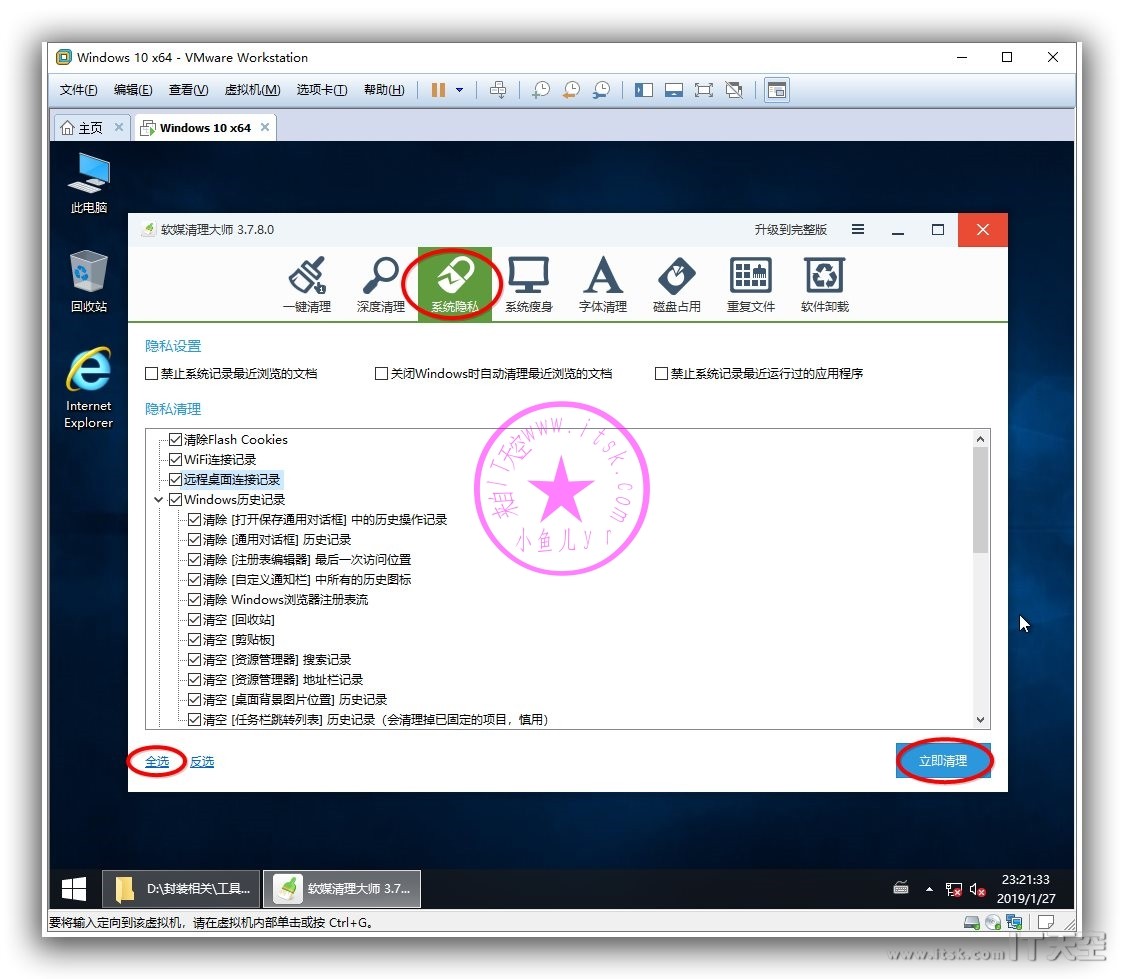
Task: Click the privacy list scroll-up arrow
Action: (980, 439)
